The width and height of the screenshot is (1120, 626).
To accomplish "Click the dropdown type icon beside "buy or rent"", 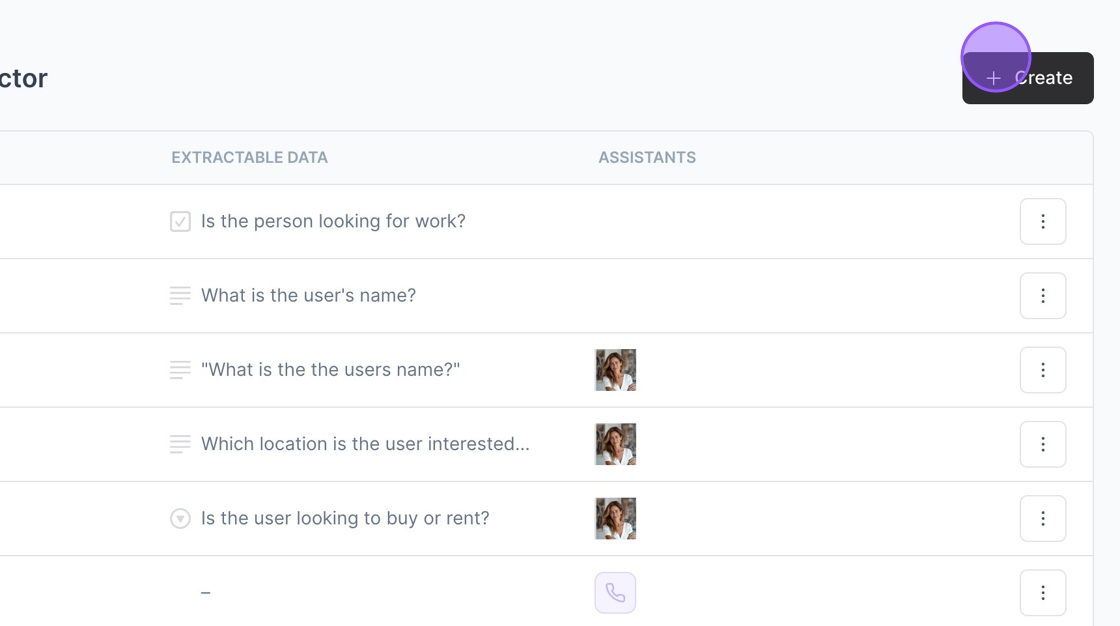I will coord(180,518).
